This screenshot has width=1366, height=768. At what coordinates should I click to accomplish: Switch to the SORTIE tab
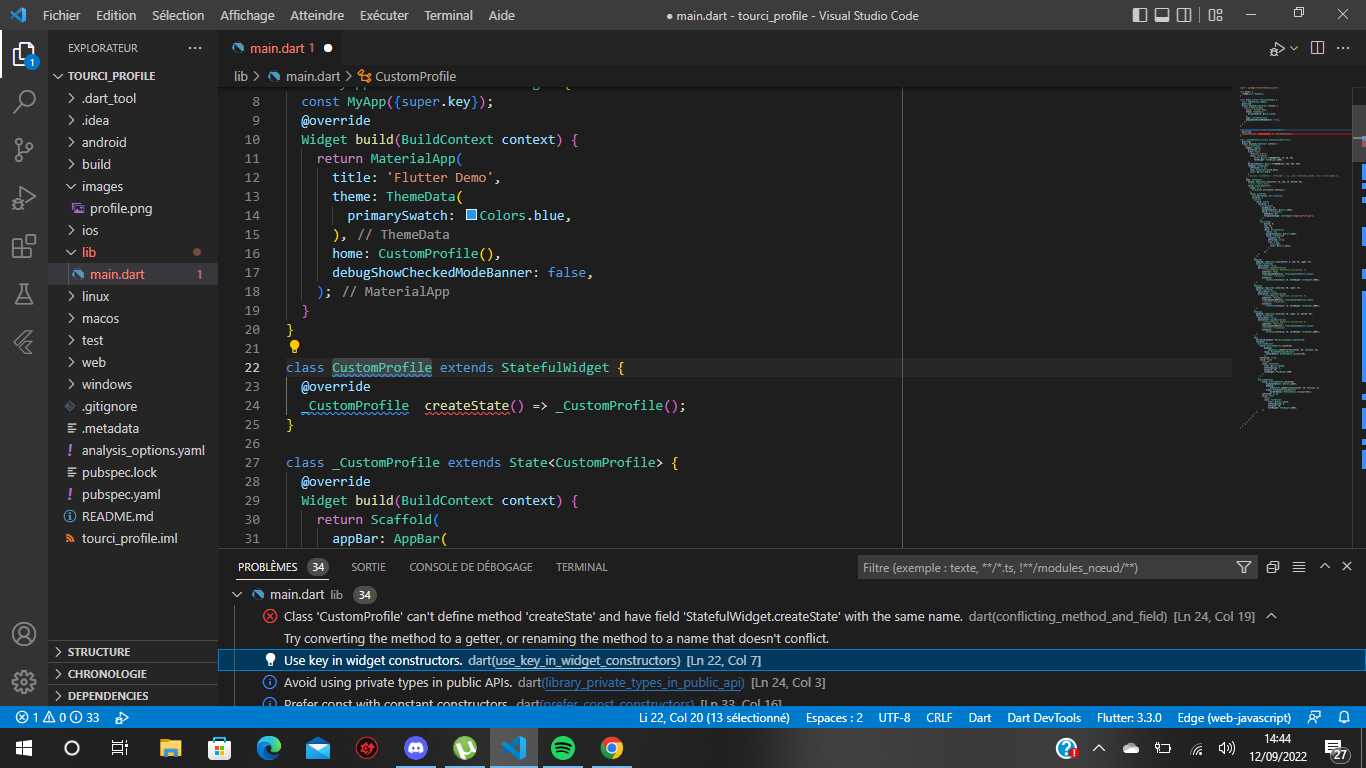coord(369,567)
